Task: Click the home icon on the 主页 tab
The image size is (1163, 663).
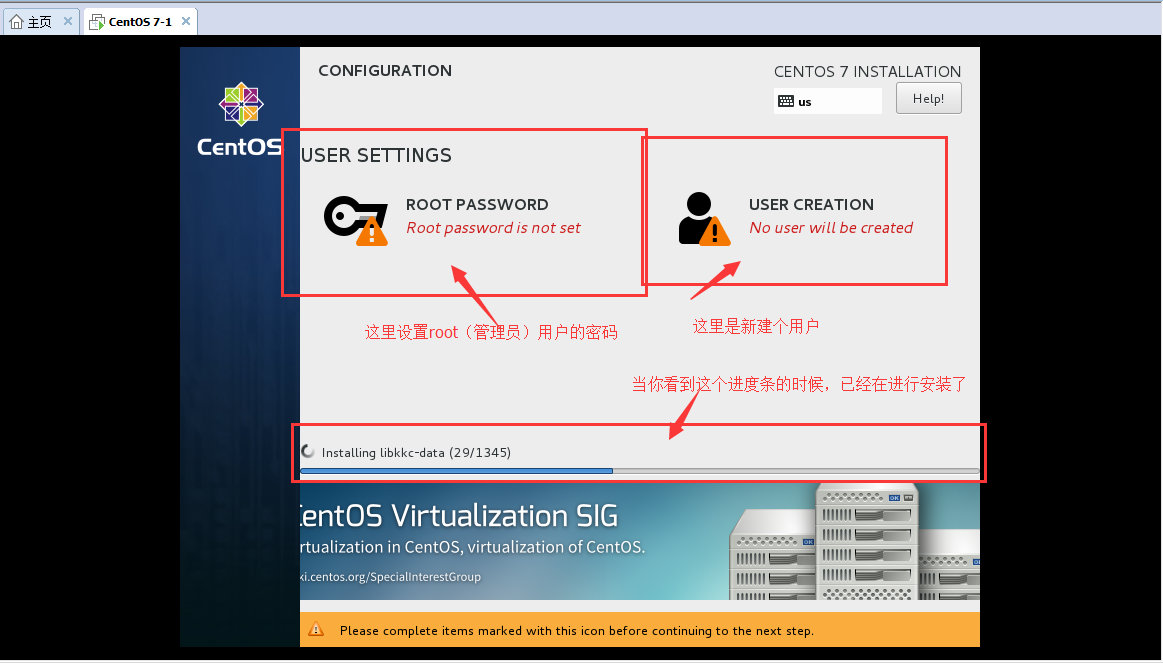Action: (x=16, y=22)
